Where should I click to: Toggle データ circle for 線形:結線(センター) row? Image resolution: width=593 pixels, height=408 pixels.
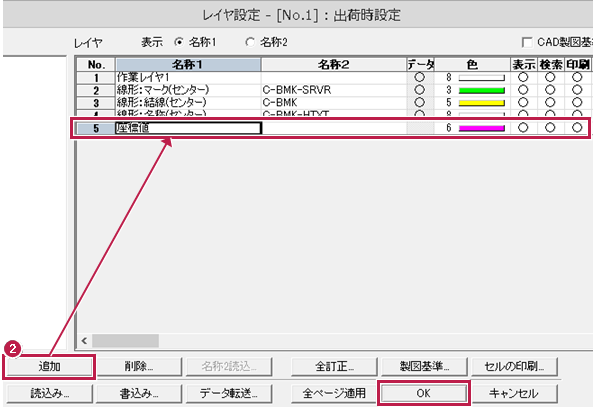[419, 102]
